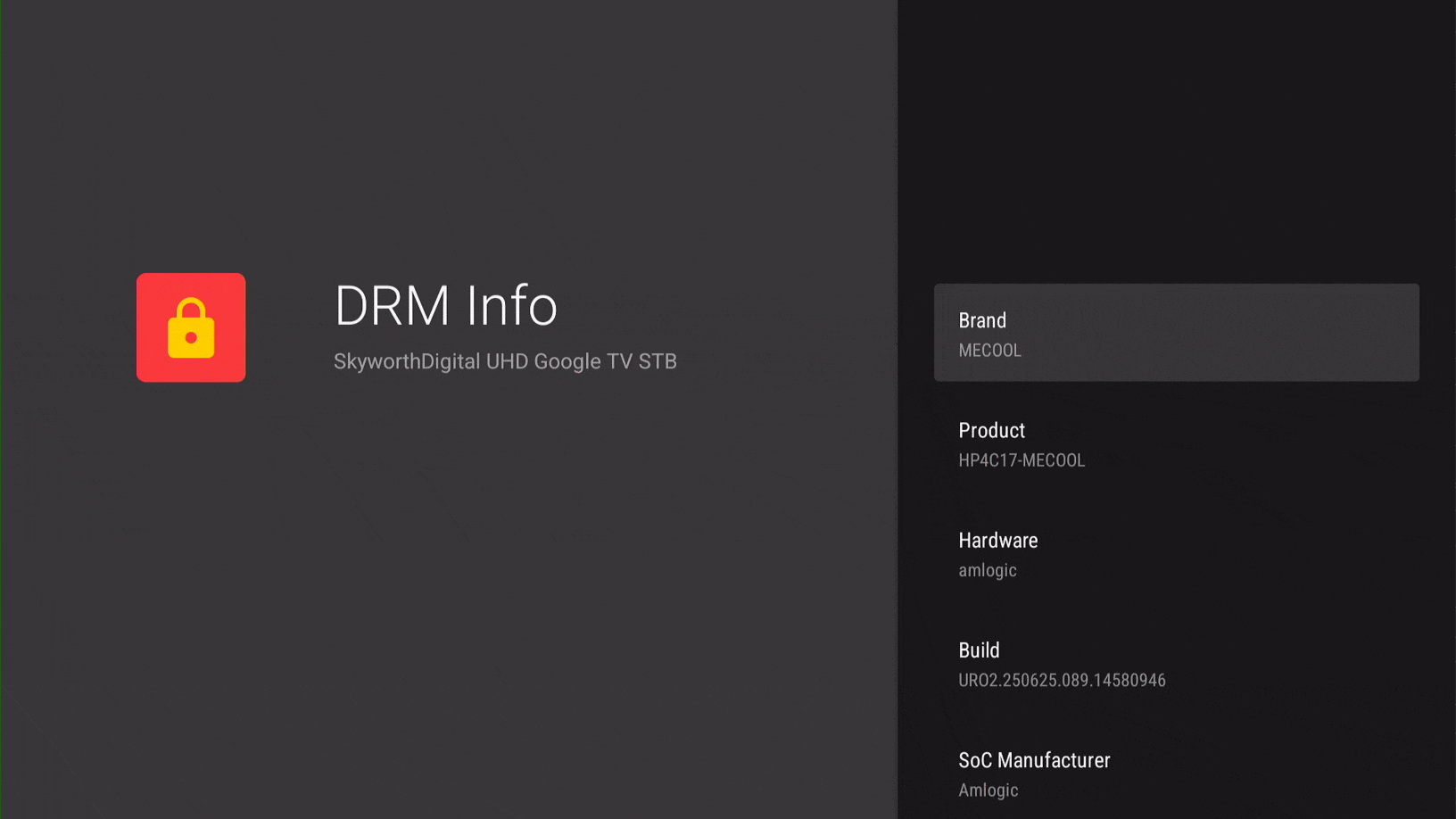Click the MECOOL brand value

(x=989, y=351)
